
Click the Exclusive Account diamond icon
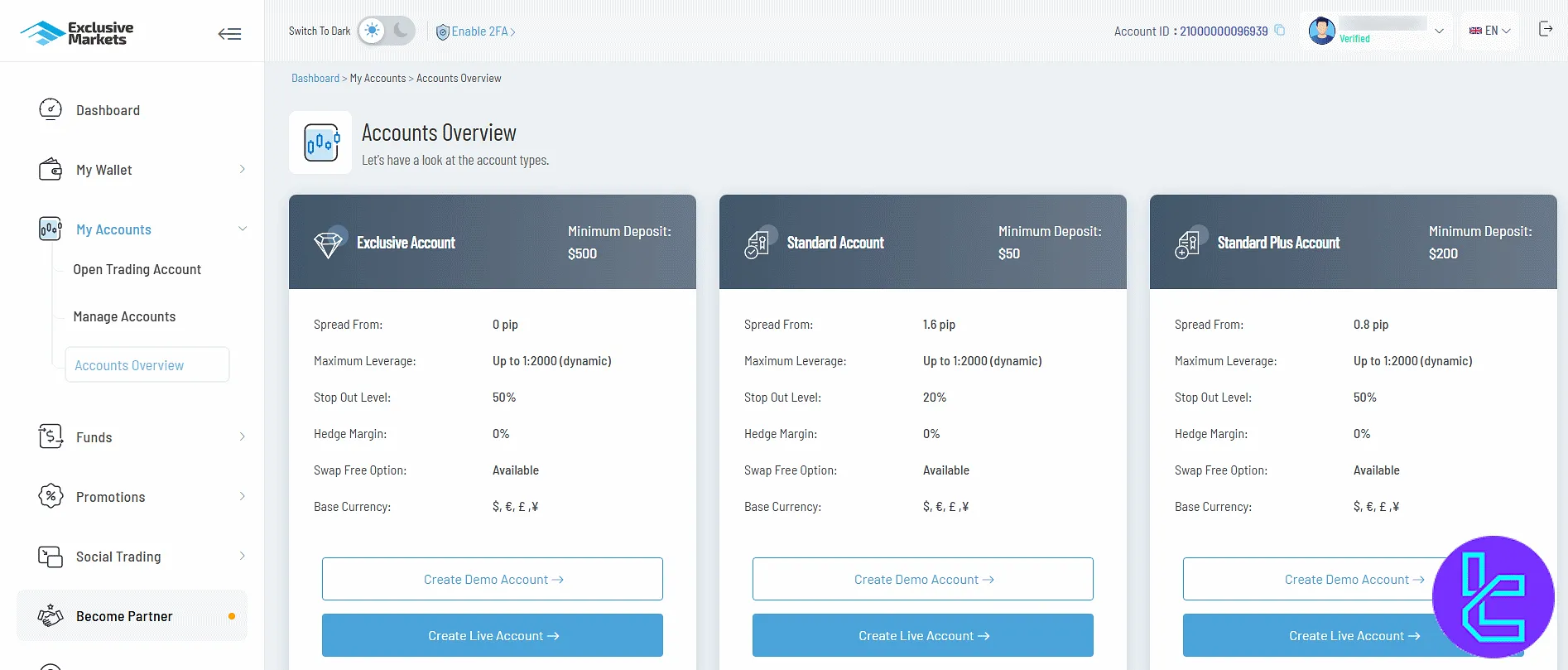coord(329,243)
